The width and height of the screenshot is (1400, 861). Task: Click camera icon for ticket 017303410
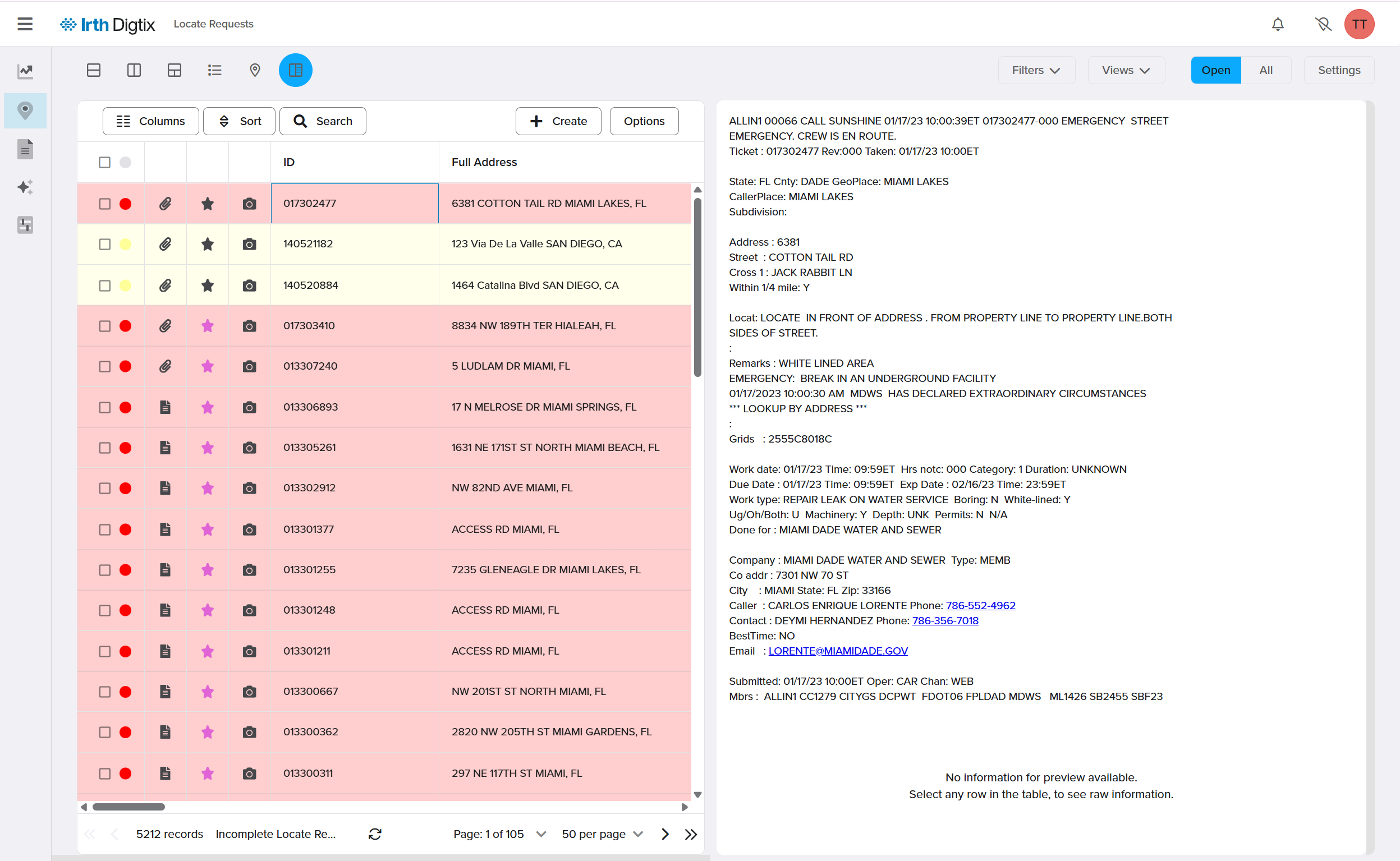tap(249, 326)
